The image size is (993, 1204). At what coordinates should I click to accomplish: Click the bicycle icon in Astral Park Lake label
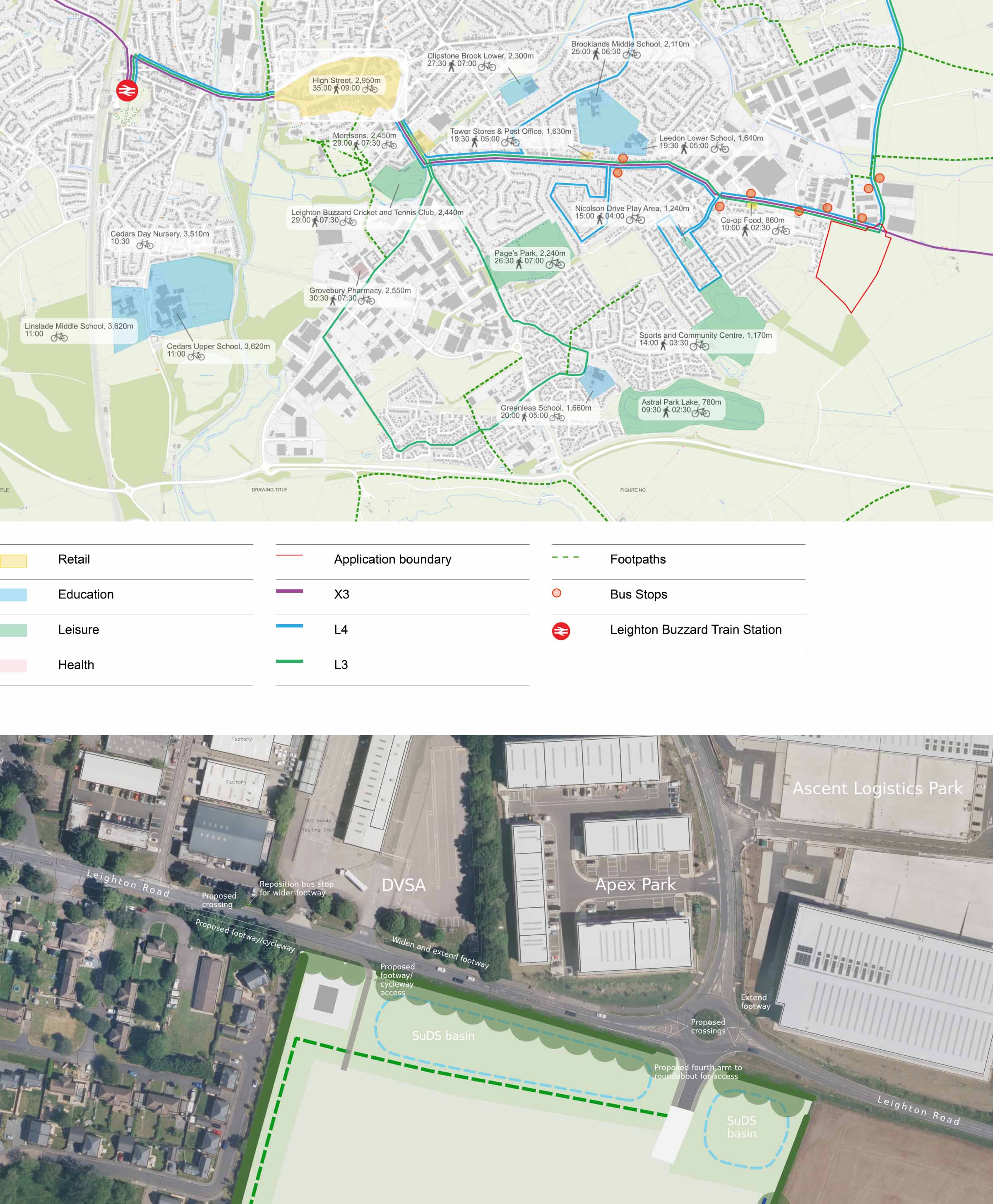pos(701,411)
